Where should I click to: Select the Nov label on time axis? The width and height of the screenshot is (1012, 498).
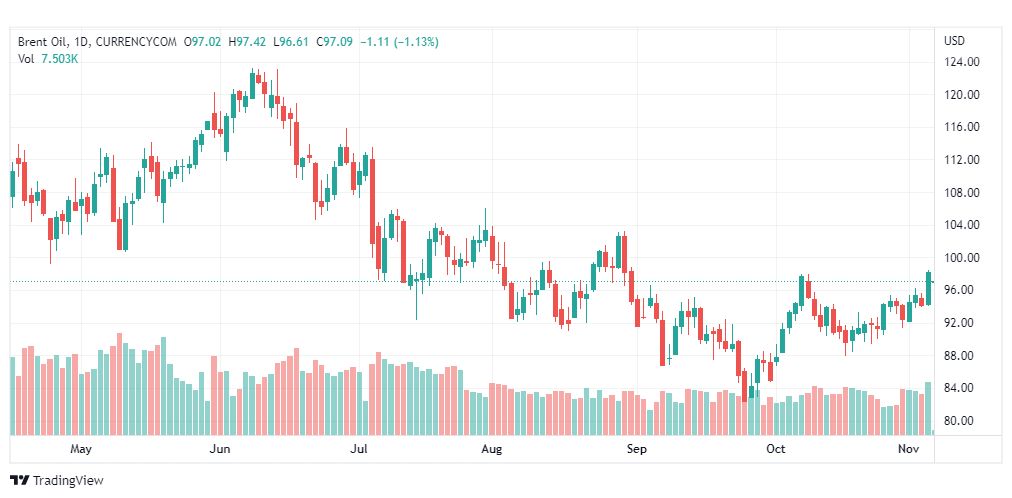[x=908, y=450]
